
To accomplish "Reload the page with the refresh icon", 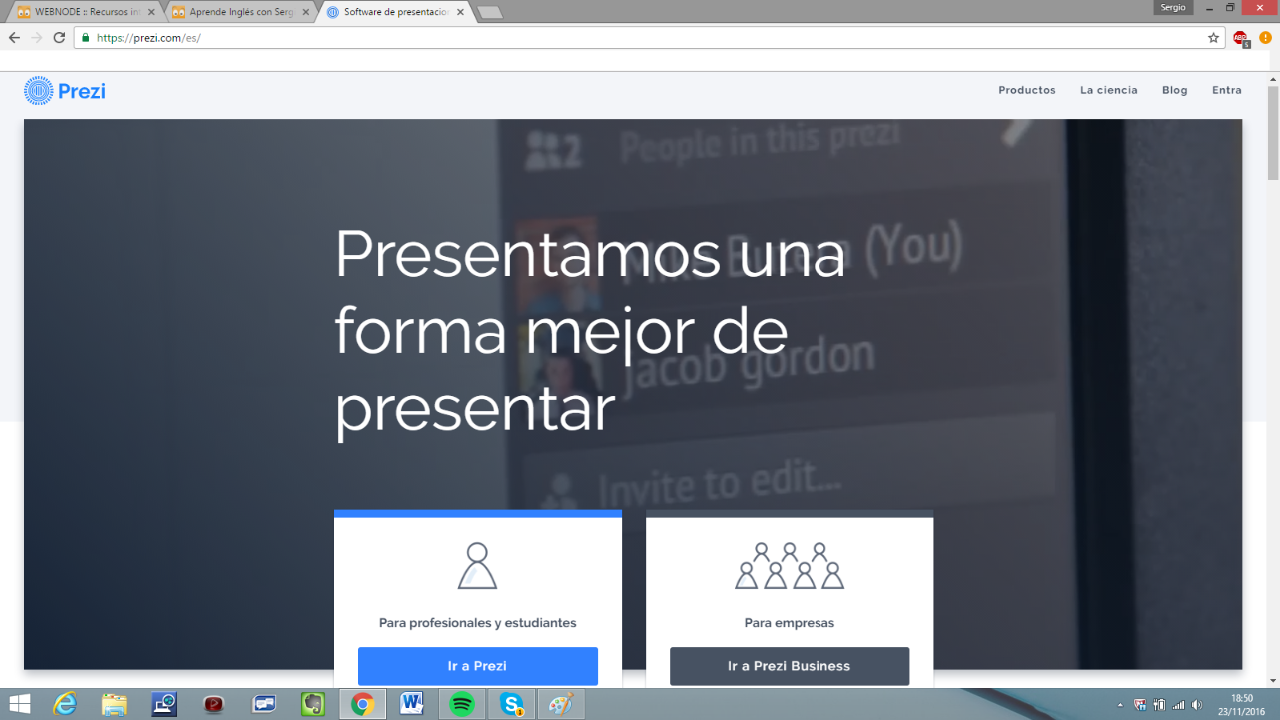I will click(x=59, y=38).
